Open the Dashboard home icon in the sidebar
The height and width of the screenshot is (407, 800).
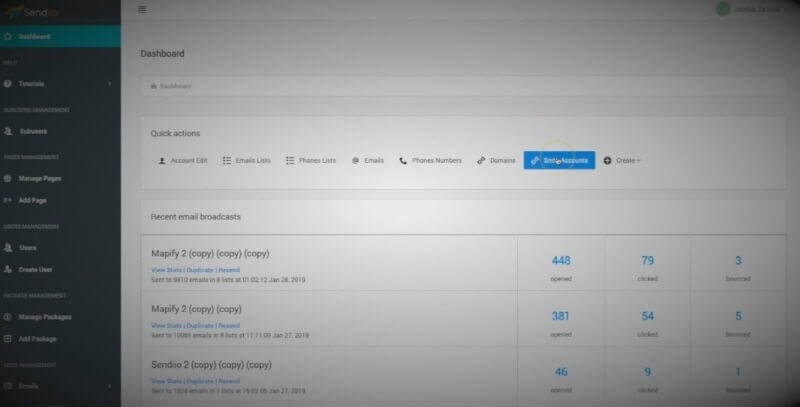click(x=8, y=37)
